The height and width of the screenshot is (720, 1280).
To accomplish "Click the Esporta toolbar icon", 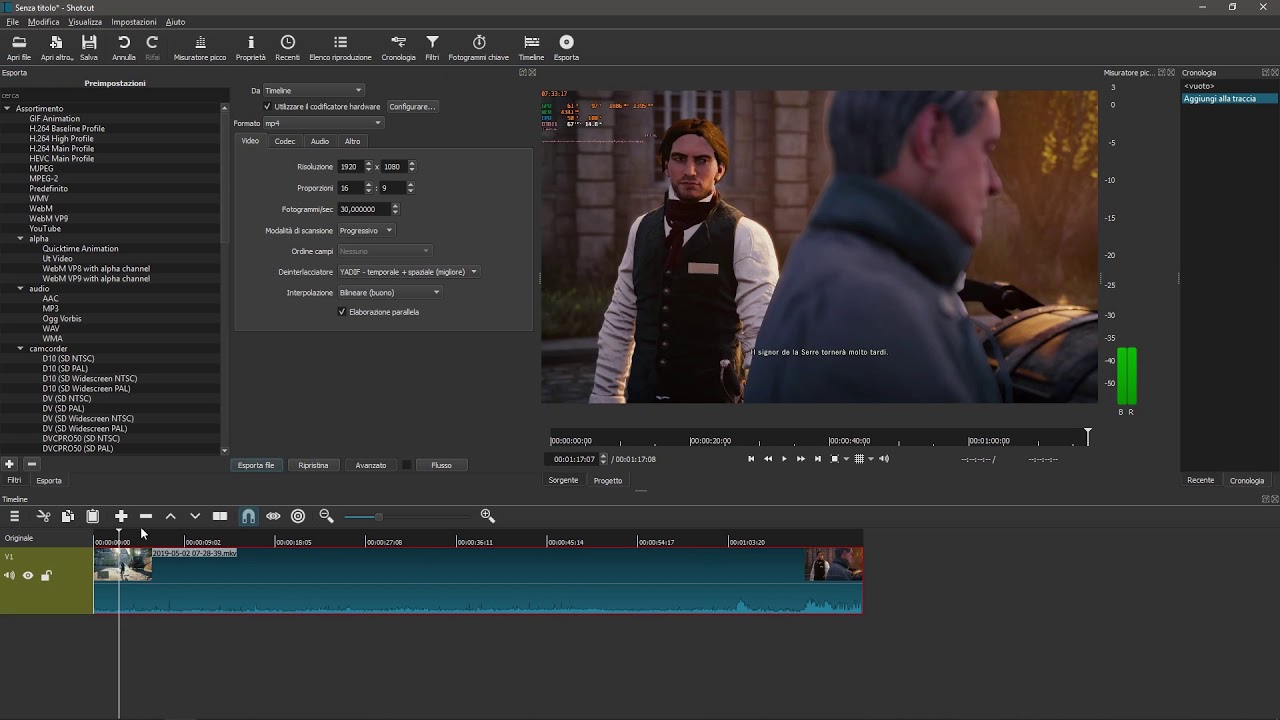I will pos(567,42).
